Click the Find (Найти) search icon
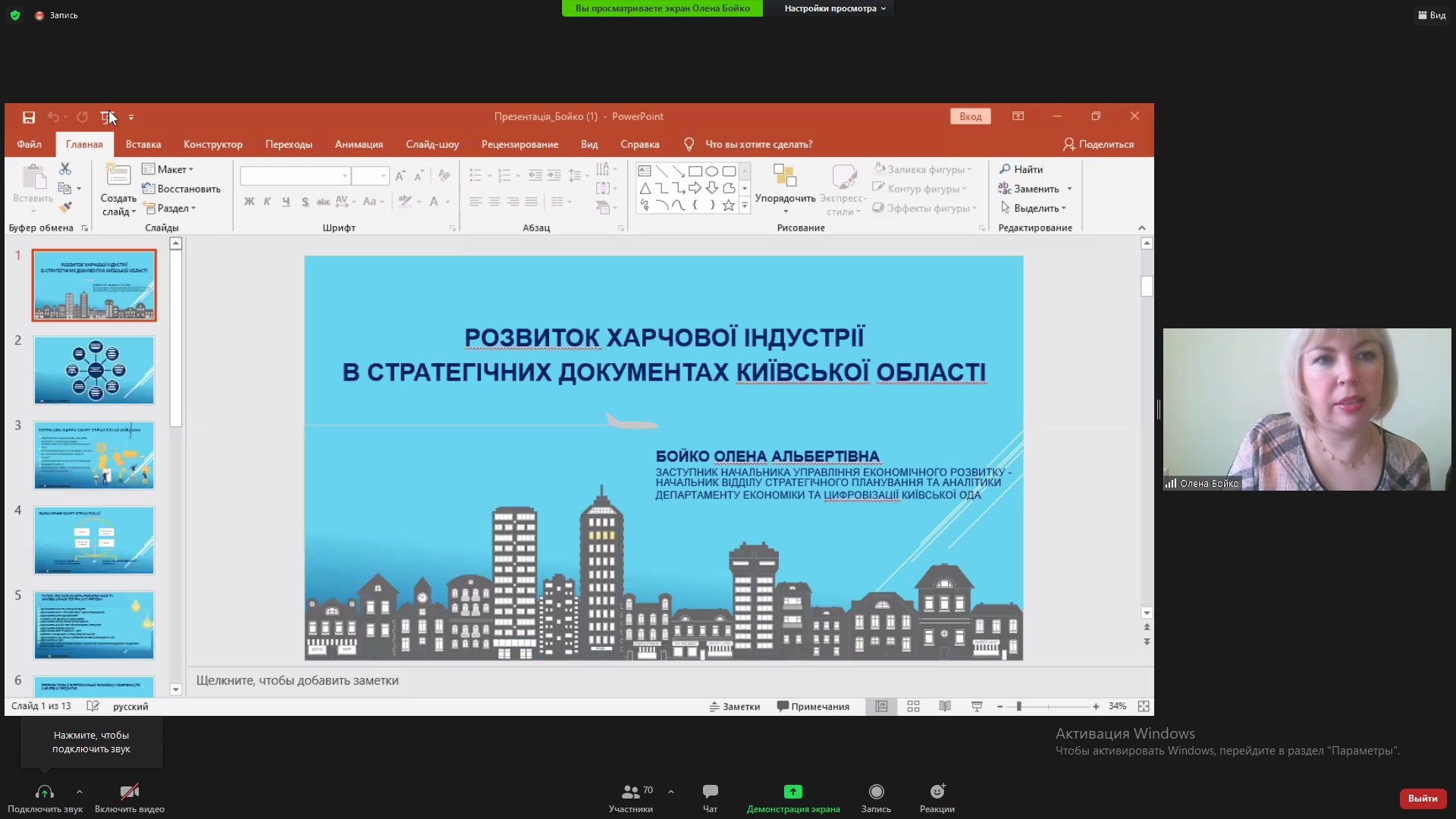This screenshot has height=819, width=1456. tap(1006, 169)
